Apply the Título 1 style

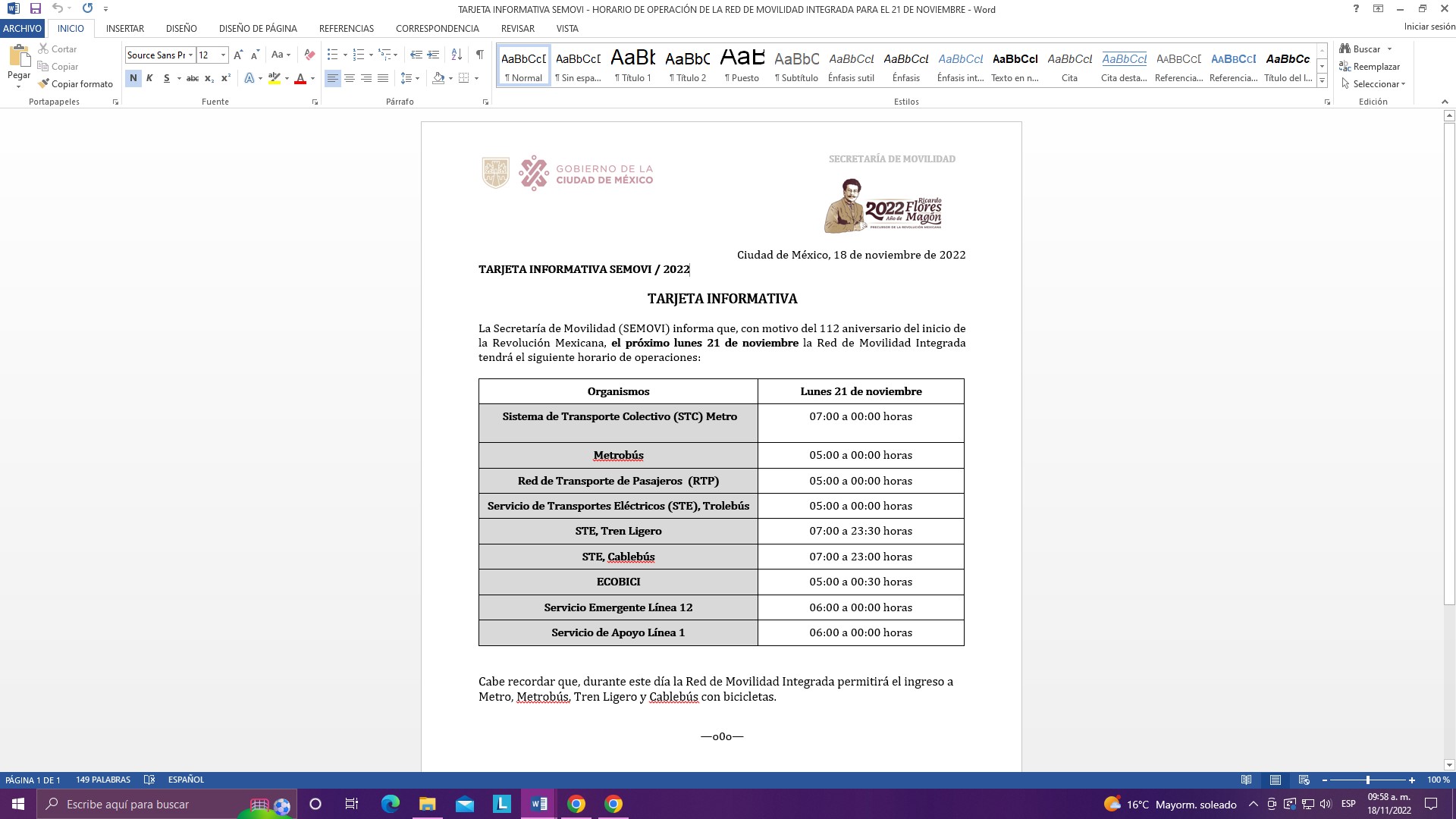click(633, 65)
